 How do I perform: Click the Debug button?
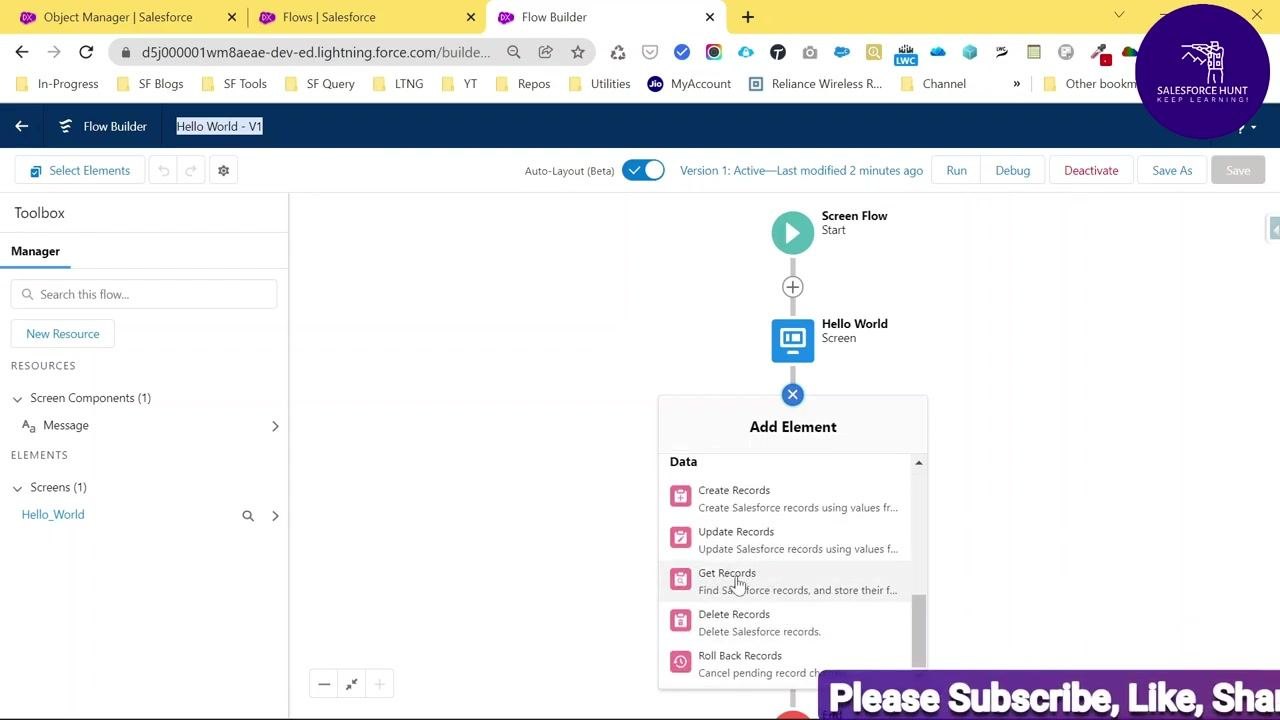[x=1012, y=170]
